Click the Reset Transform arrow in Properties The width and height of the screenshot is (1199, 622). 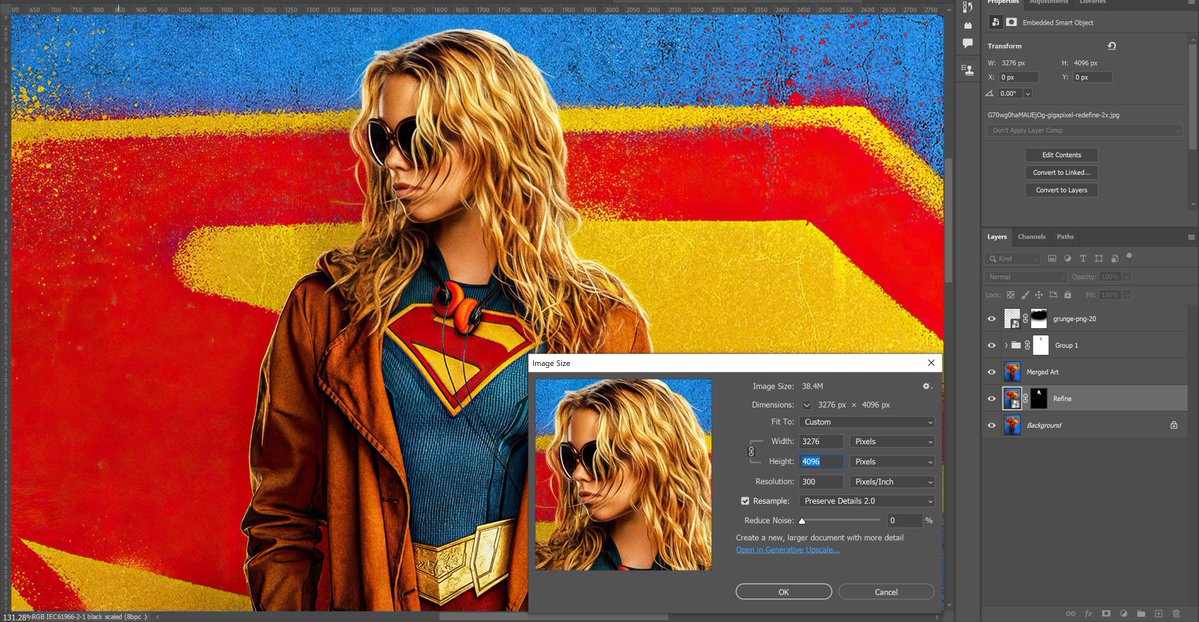pyautogui.click(x=1112, y=46)
